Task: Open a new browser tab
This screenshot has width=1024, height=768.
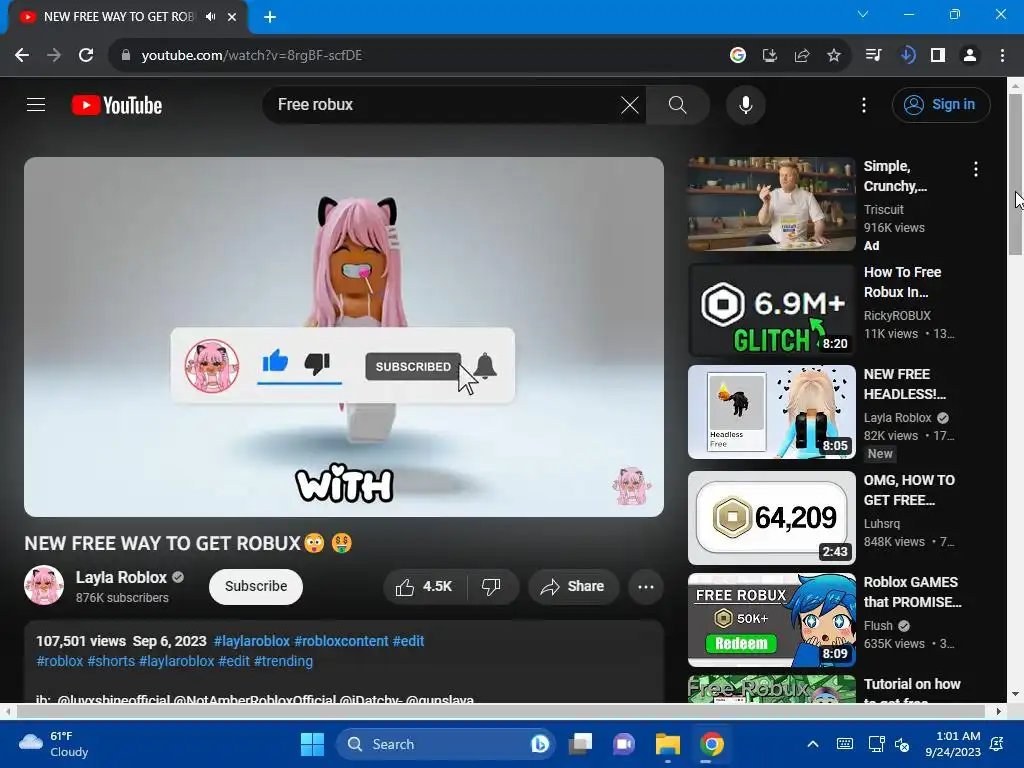Action: click(270, 17)
